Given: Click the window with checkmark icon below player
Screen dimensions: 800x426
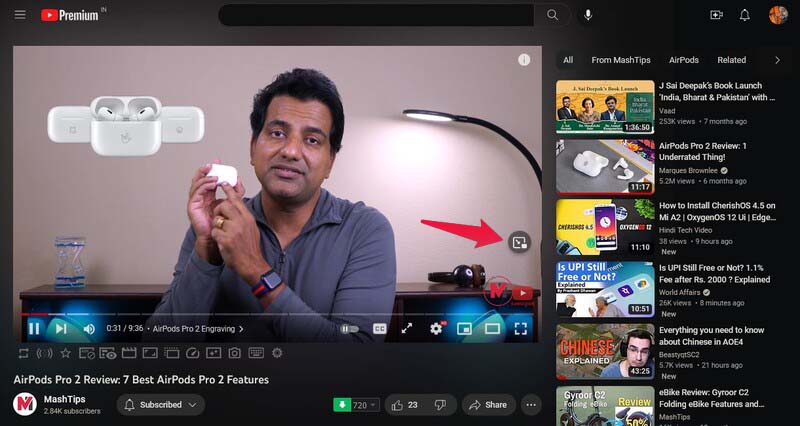Looking at the screenshot, I should (x=87, y=353).
